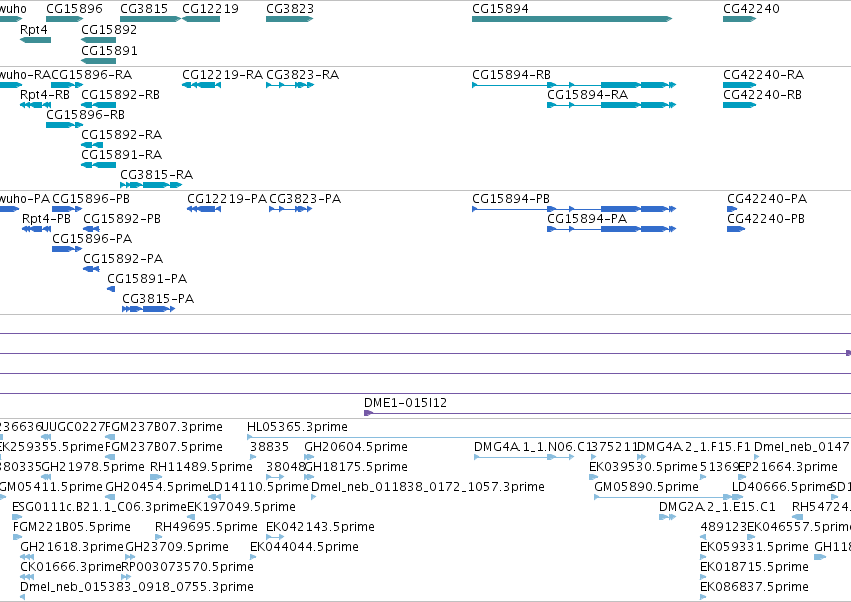Screen dimensions: 851x602
Task: Click the GH23709.5prime EST label
Action: (177, 547)
